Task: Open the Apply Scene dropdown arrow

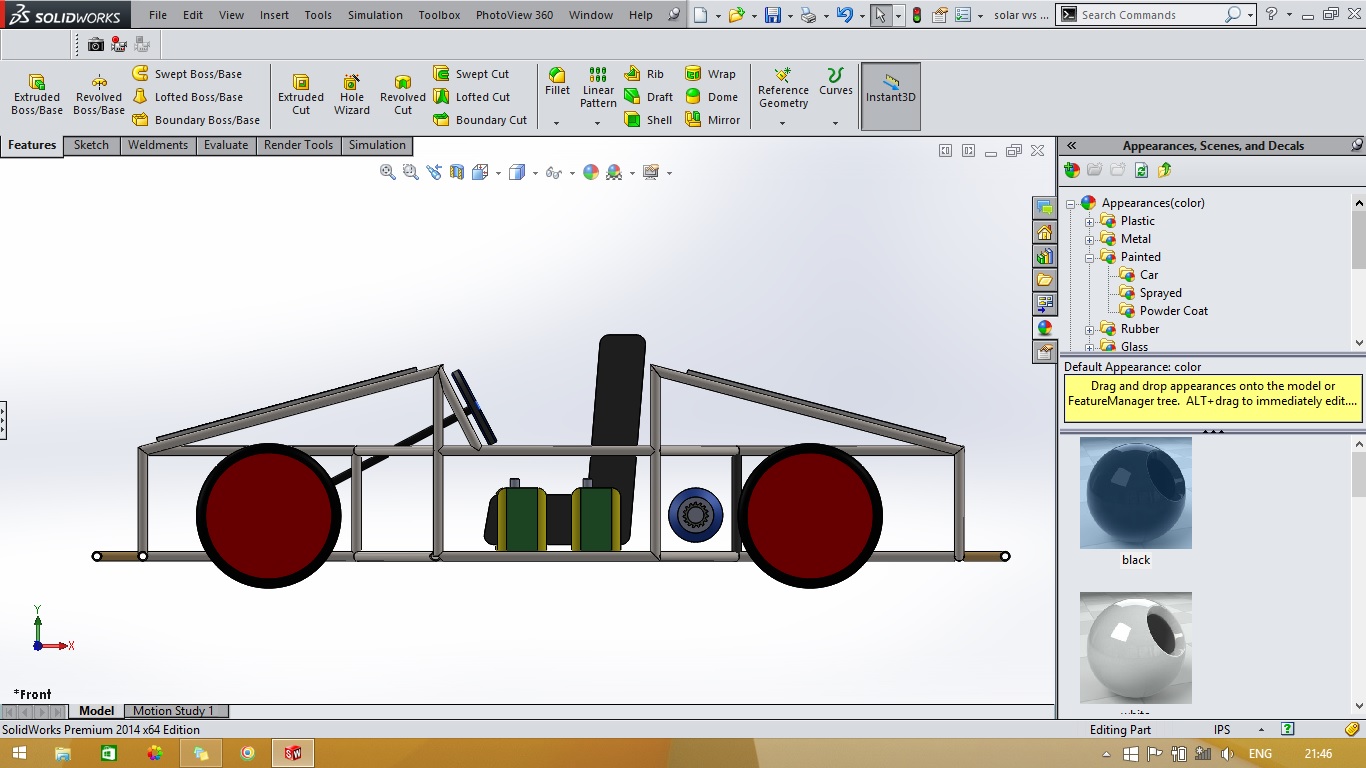Action: [x=632, y=173]
